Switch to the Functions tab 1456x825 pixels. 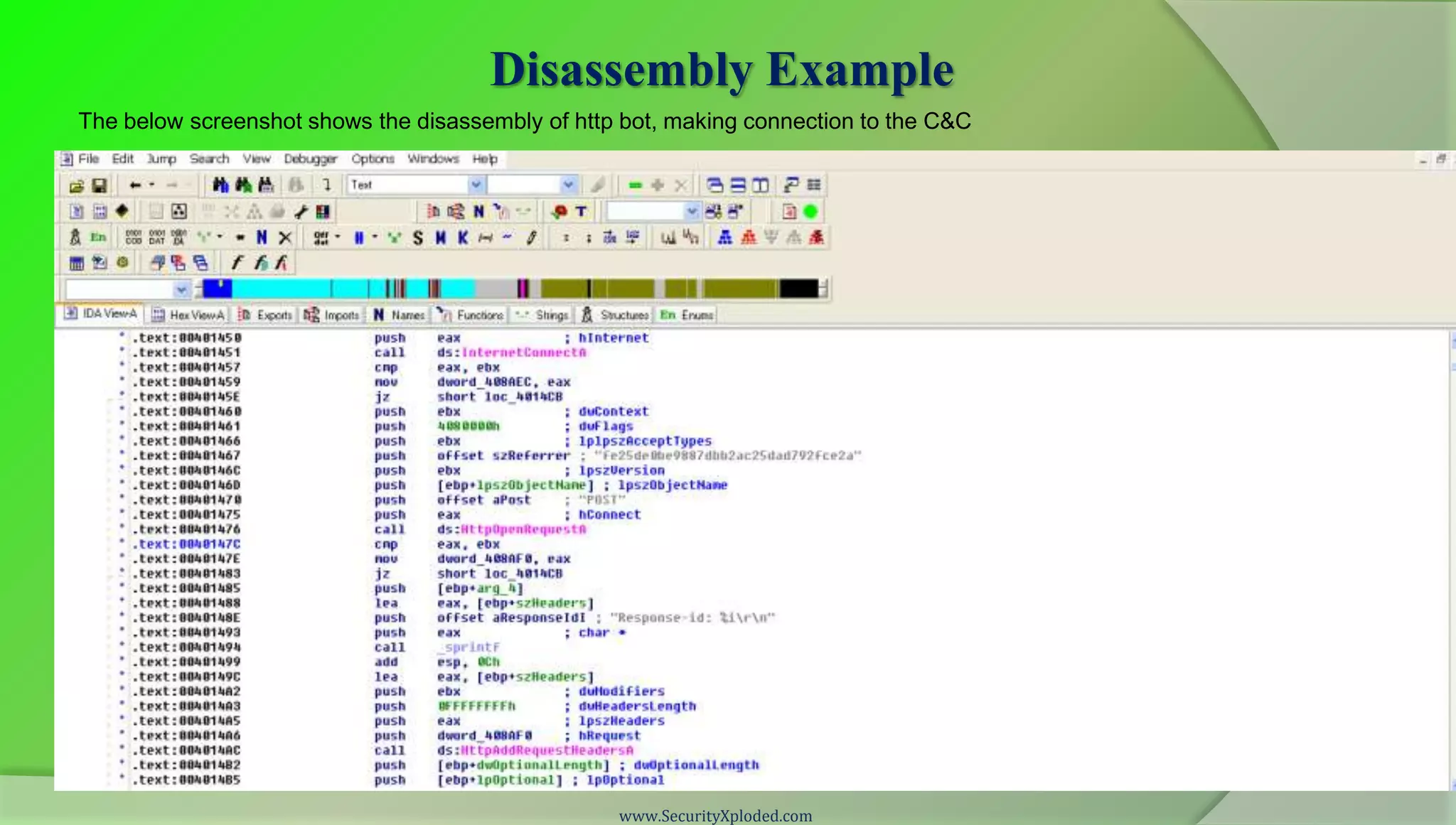[470, 315]
